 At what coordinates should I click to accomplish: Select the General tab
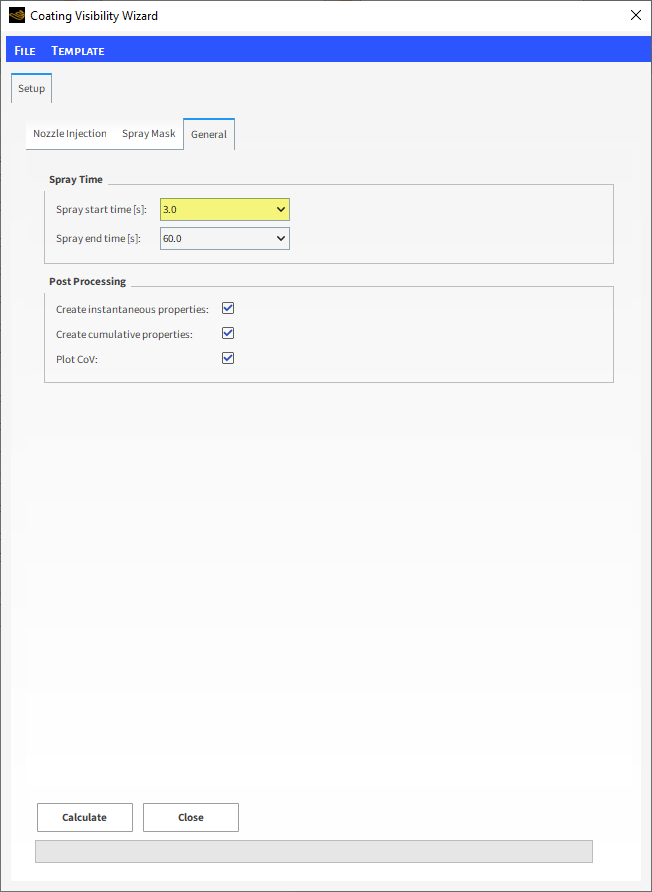coord(209,135)
